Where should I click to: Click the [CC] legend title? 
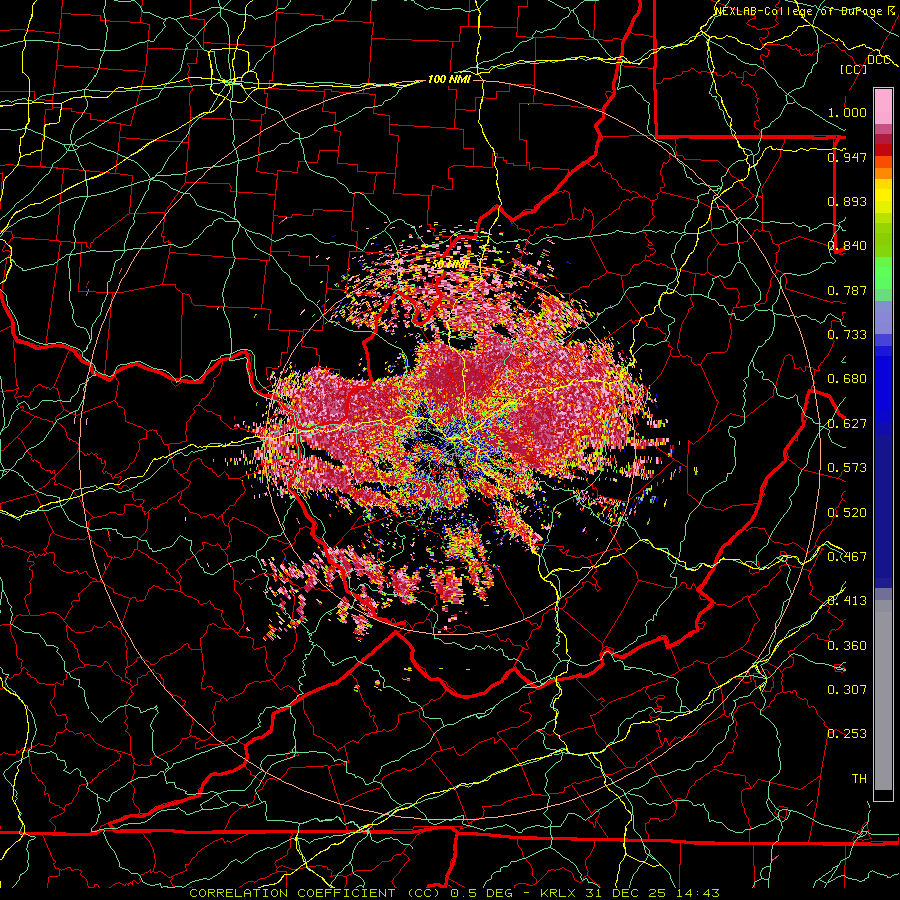(x=854, y=70)
